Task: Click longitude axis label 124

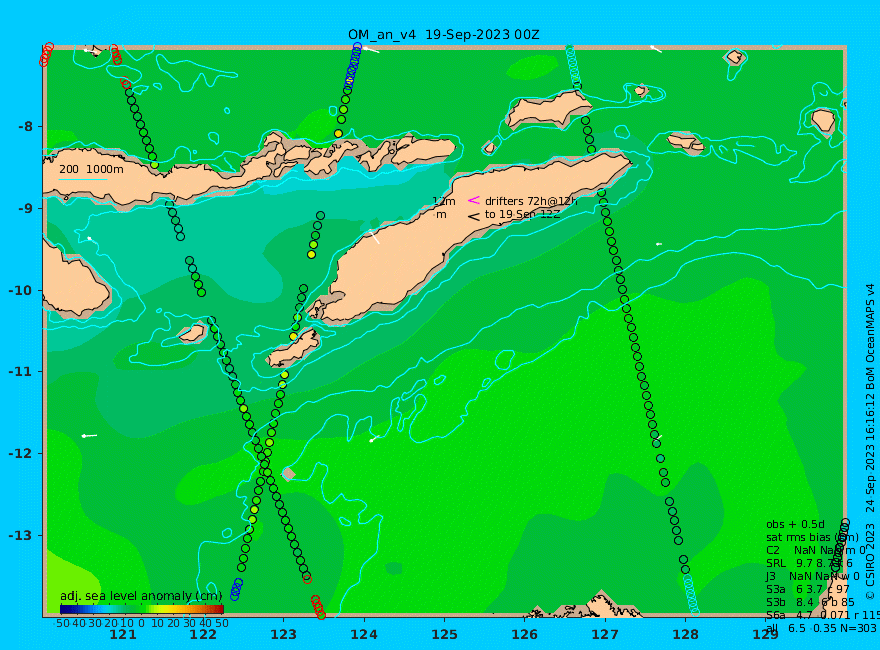Action: (364, 634)
